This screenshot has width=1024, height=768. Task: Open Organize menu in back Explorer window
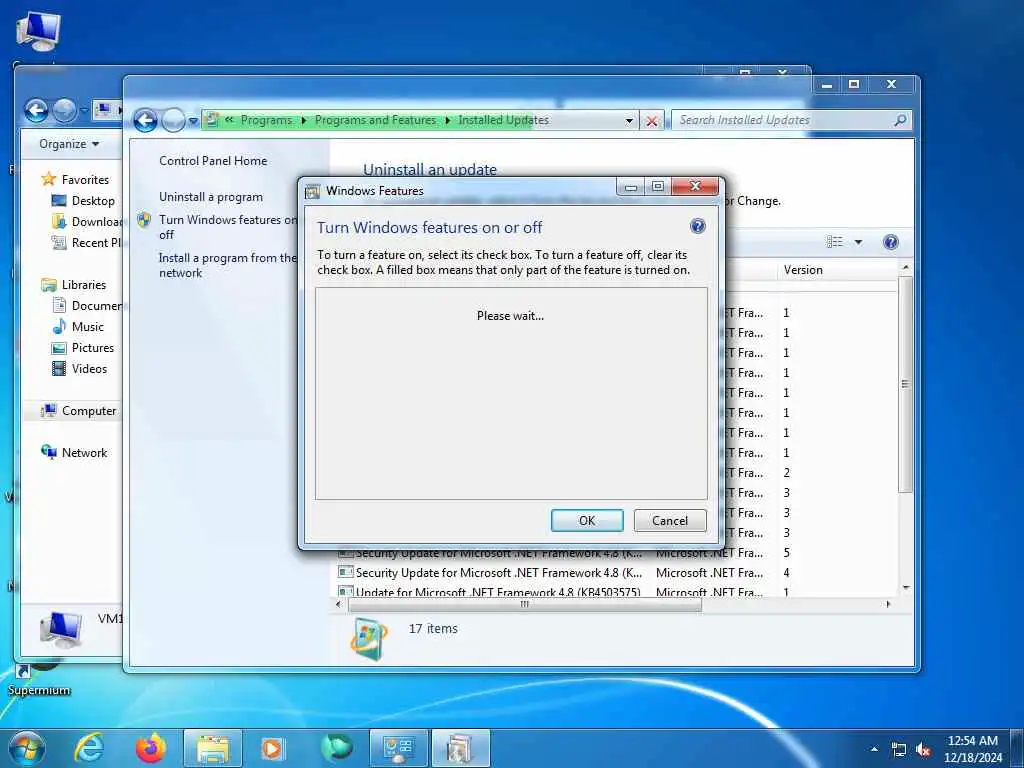(69, 144)
